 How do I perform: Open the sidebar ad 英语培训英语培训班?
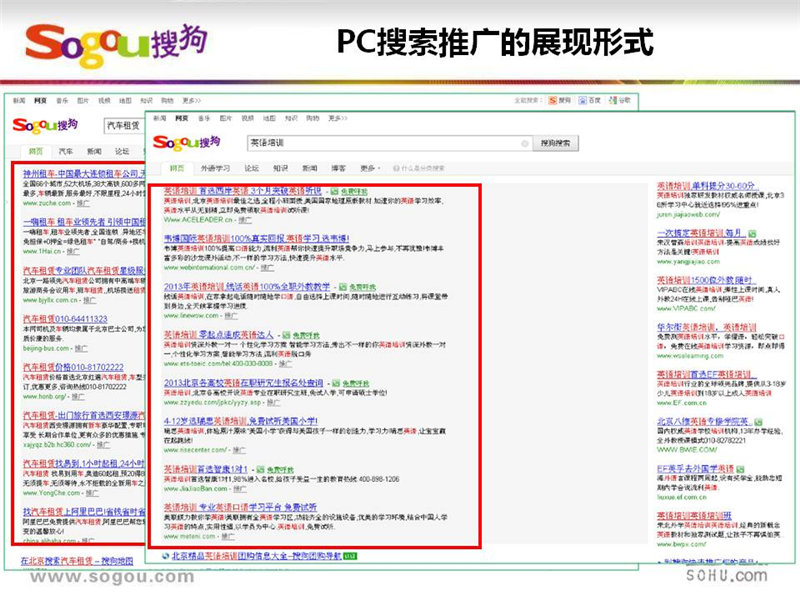(x=694, y=516)
